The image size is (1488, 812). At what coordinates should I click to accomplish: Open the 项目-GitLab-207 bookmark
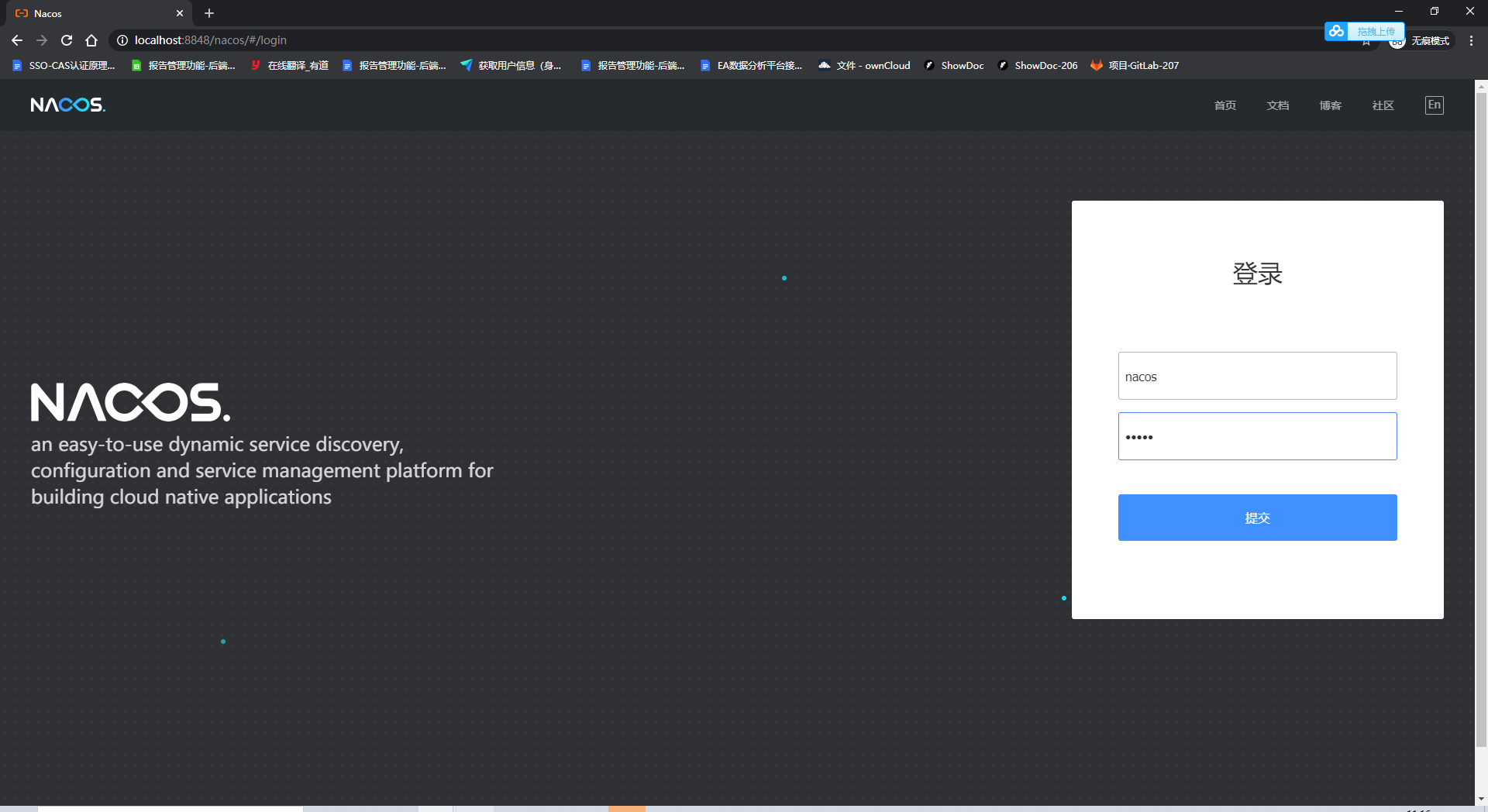(1135, 66)
